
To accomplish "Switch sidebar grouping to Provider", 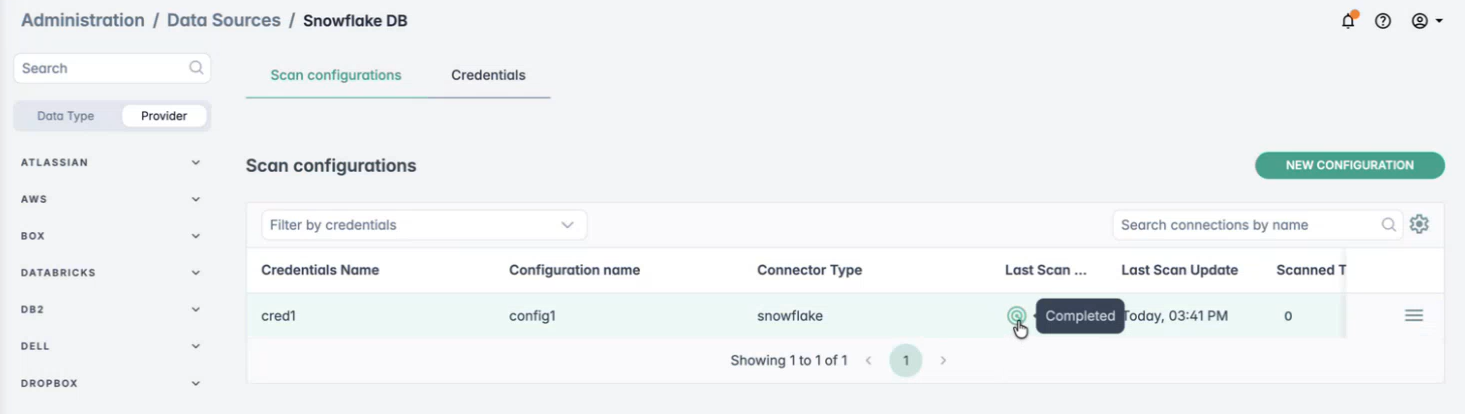I will [164, 116].
